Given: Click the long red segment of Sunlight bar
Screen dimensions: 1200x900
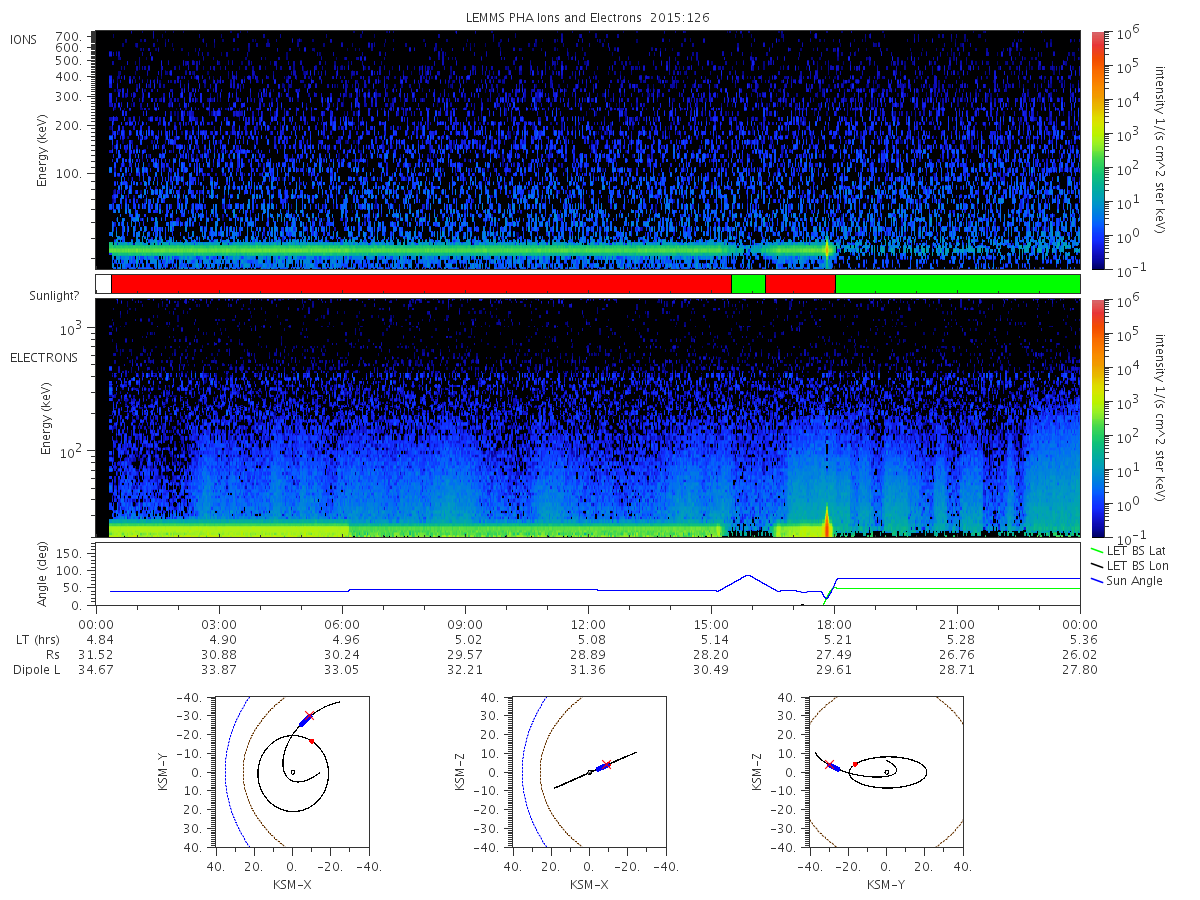Looking at the screenshot, I should click(421, 284).
